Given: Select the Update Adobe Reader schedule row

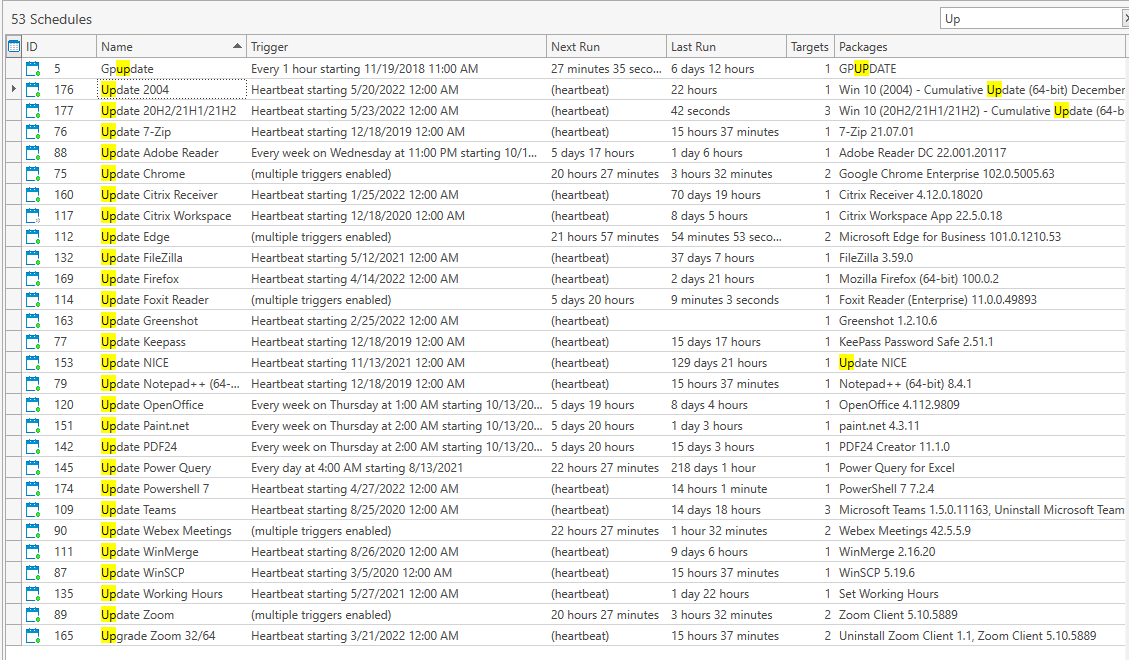Looking at the screenshot, I should click(160, 153).
